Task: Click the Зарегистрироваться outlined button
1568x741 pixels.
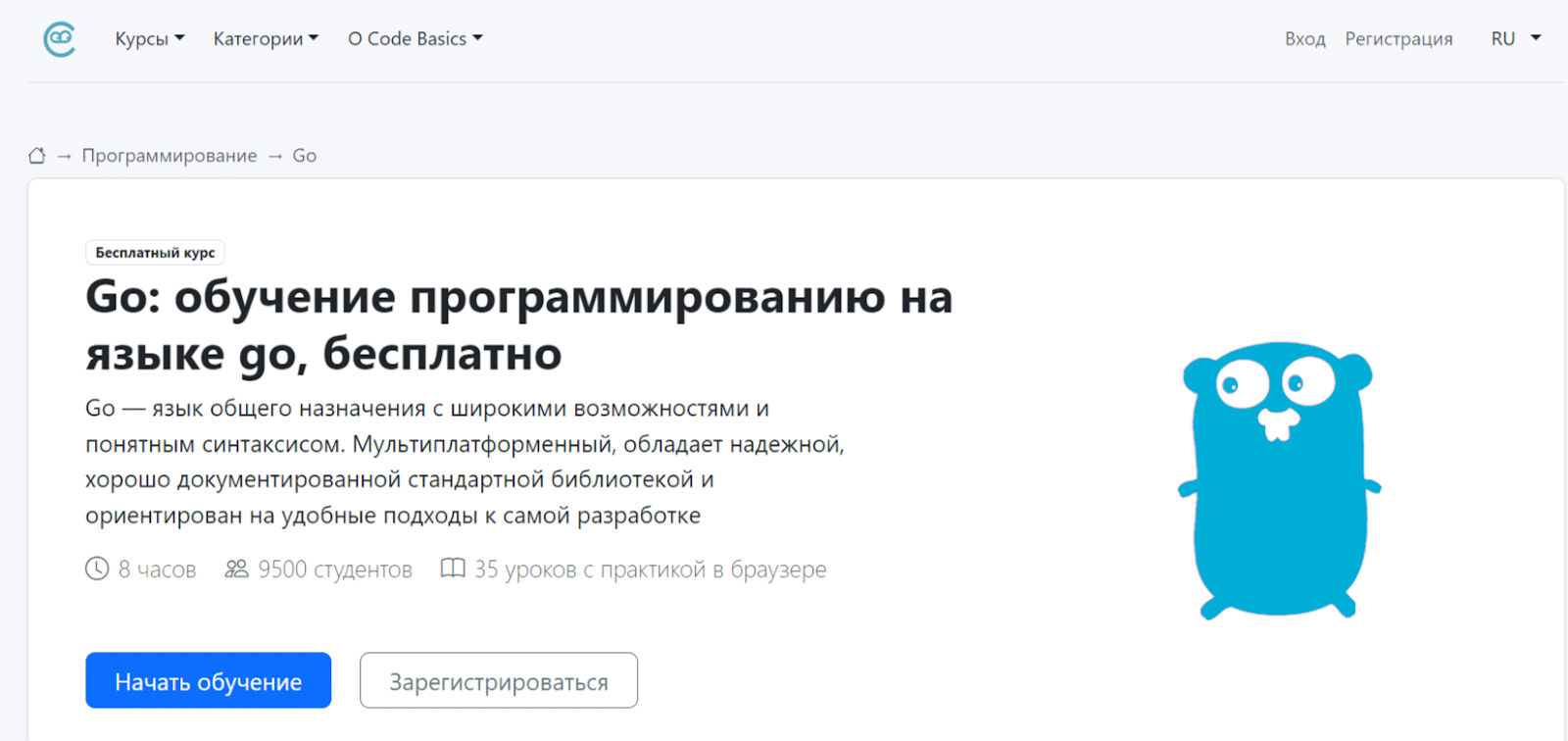Action: pos(498,681)
